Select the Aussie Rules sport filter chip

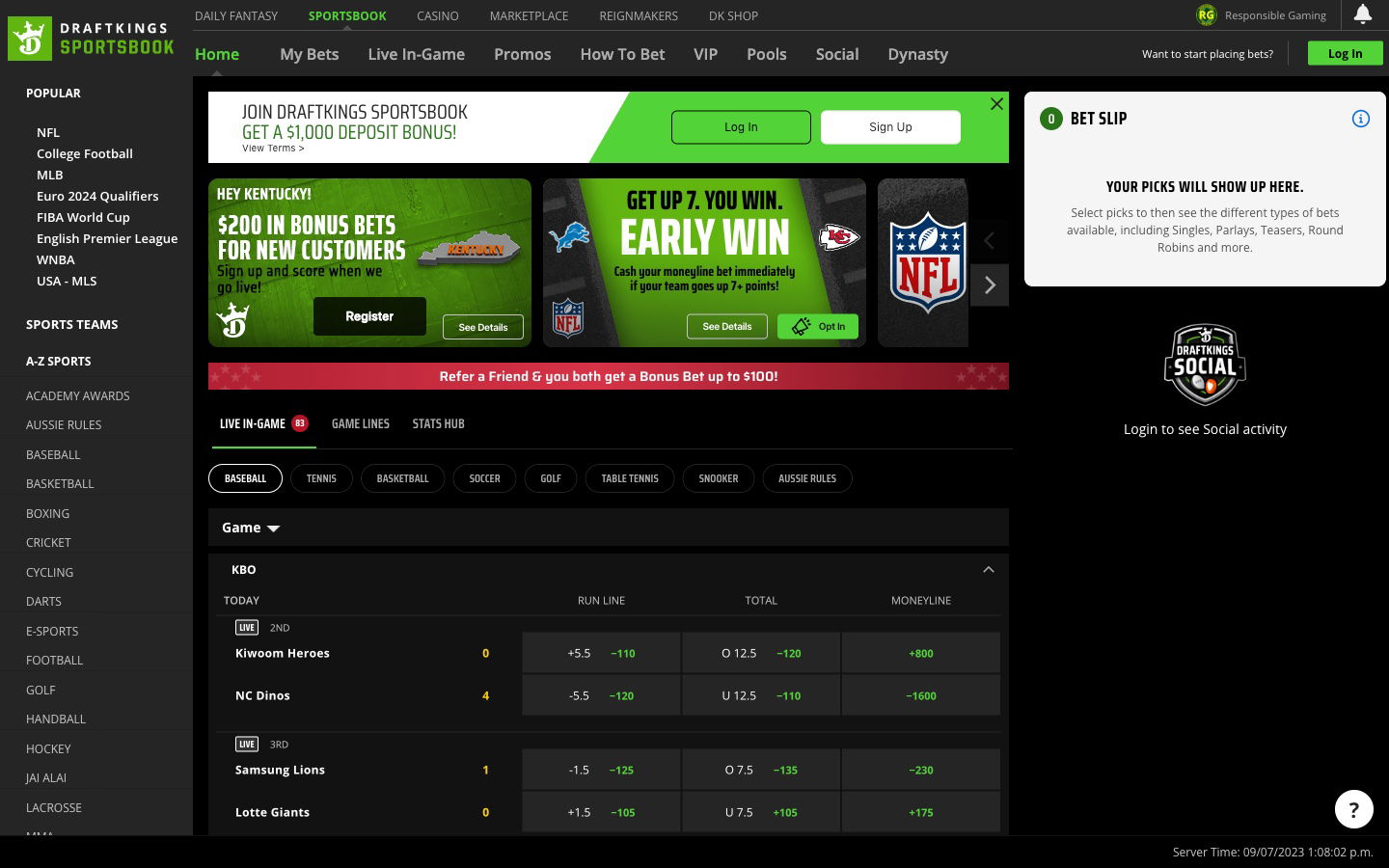pos(807,478)
